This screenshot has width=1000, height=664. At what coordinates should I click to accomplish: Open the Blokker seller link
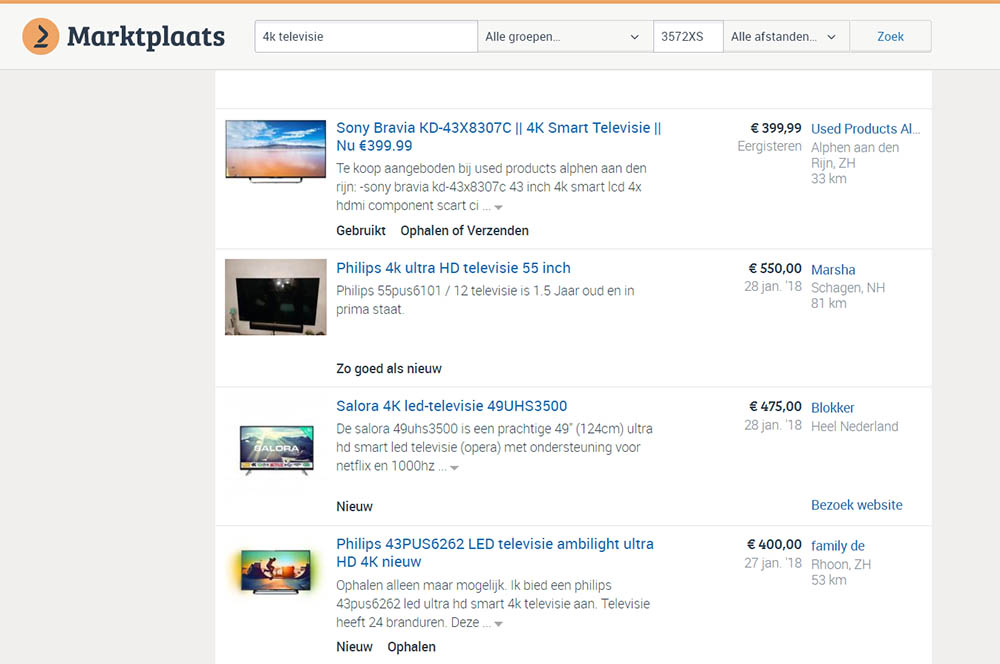(x=832, y=407)
